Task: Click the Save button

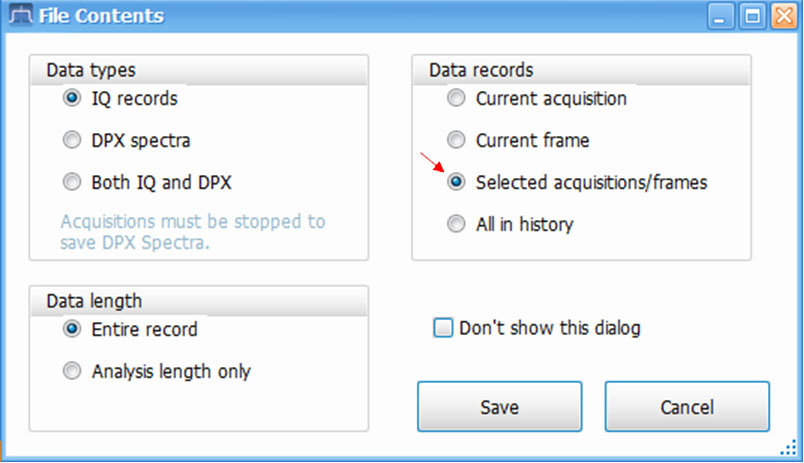Action: [499, 407]
